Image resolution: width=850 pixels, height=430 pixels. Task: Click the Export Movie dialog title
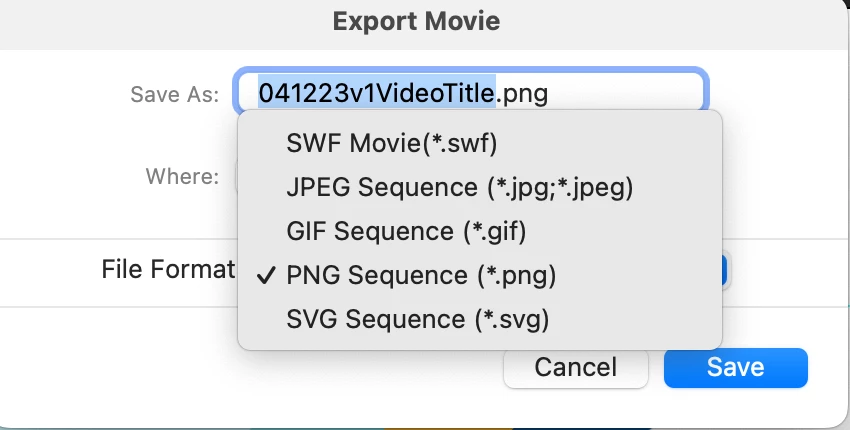point(416,21)
